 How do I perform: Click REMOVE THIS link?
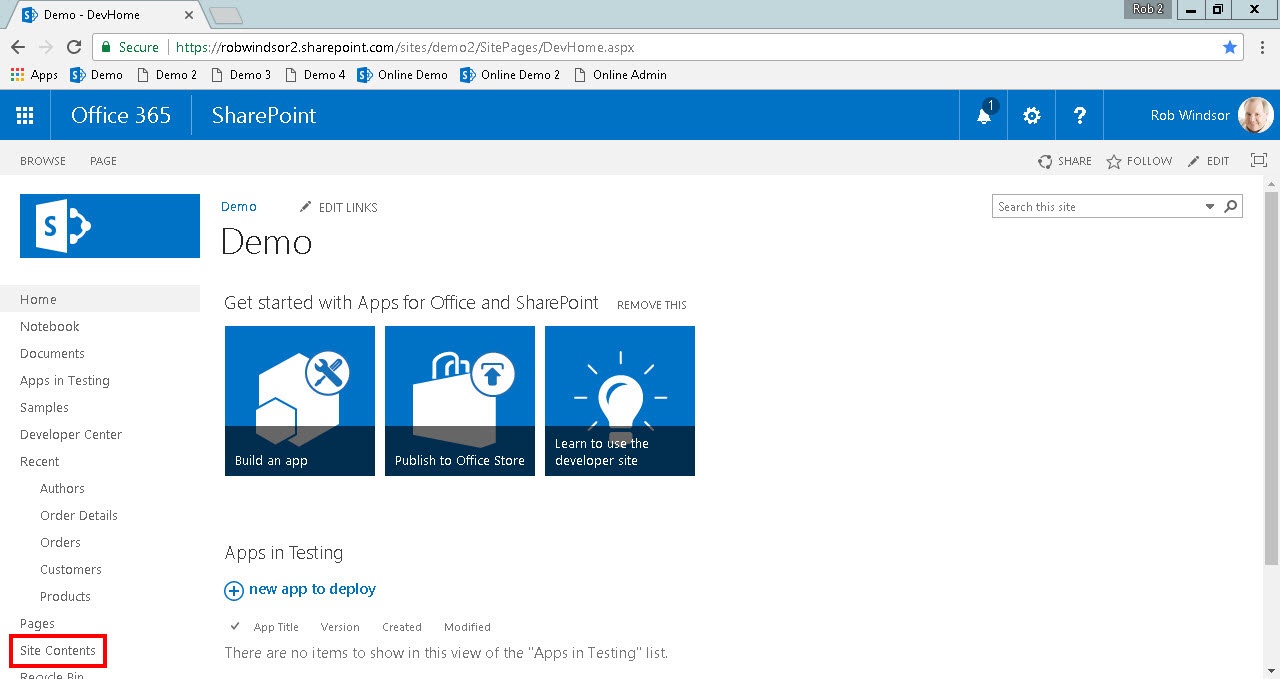(x=652, y=305)
